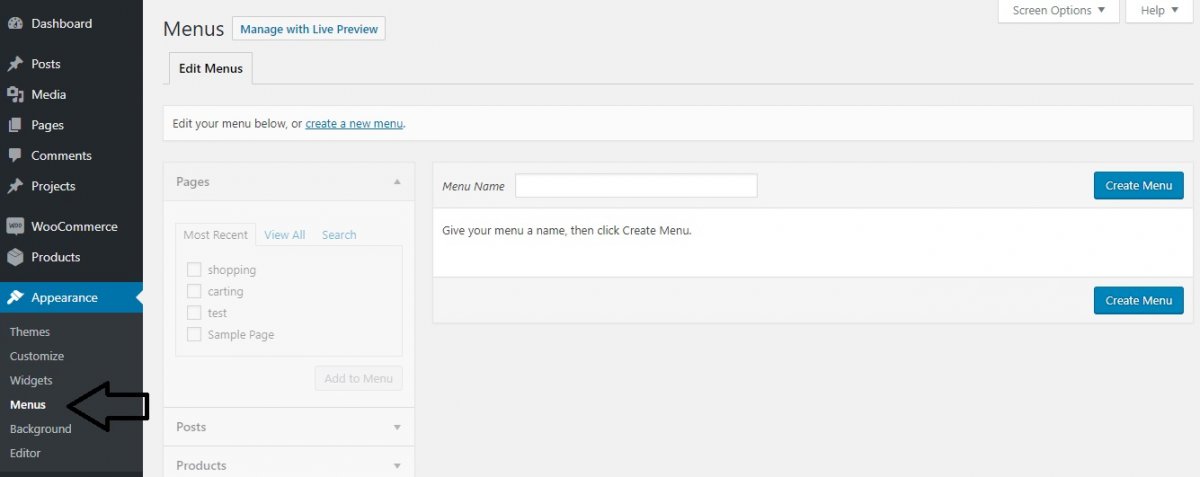
Task: Click Manage with Live Preview button
Action: pos(309,29)
